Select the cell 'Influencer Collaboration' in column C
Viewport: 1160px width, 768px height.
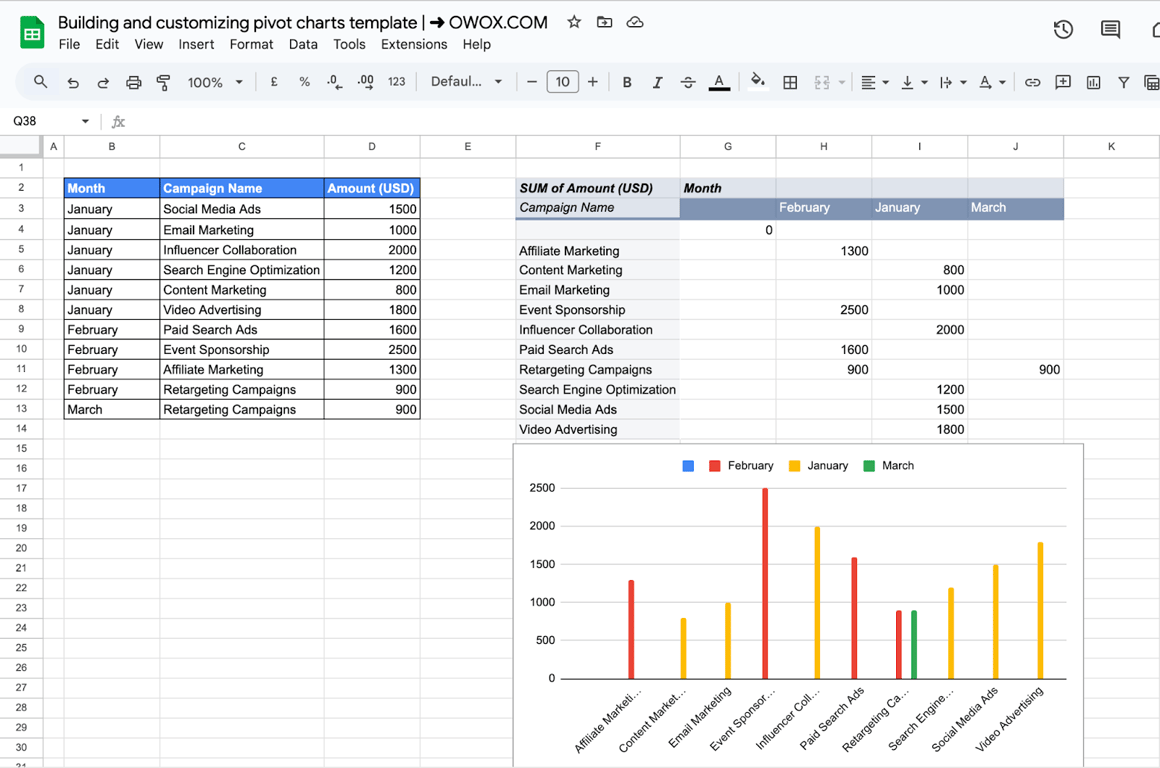click(x=242, y=250)
